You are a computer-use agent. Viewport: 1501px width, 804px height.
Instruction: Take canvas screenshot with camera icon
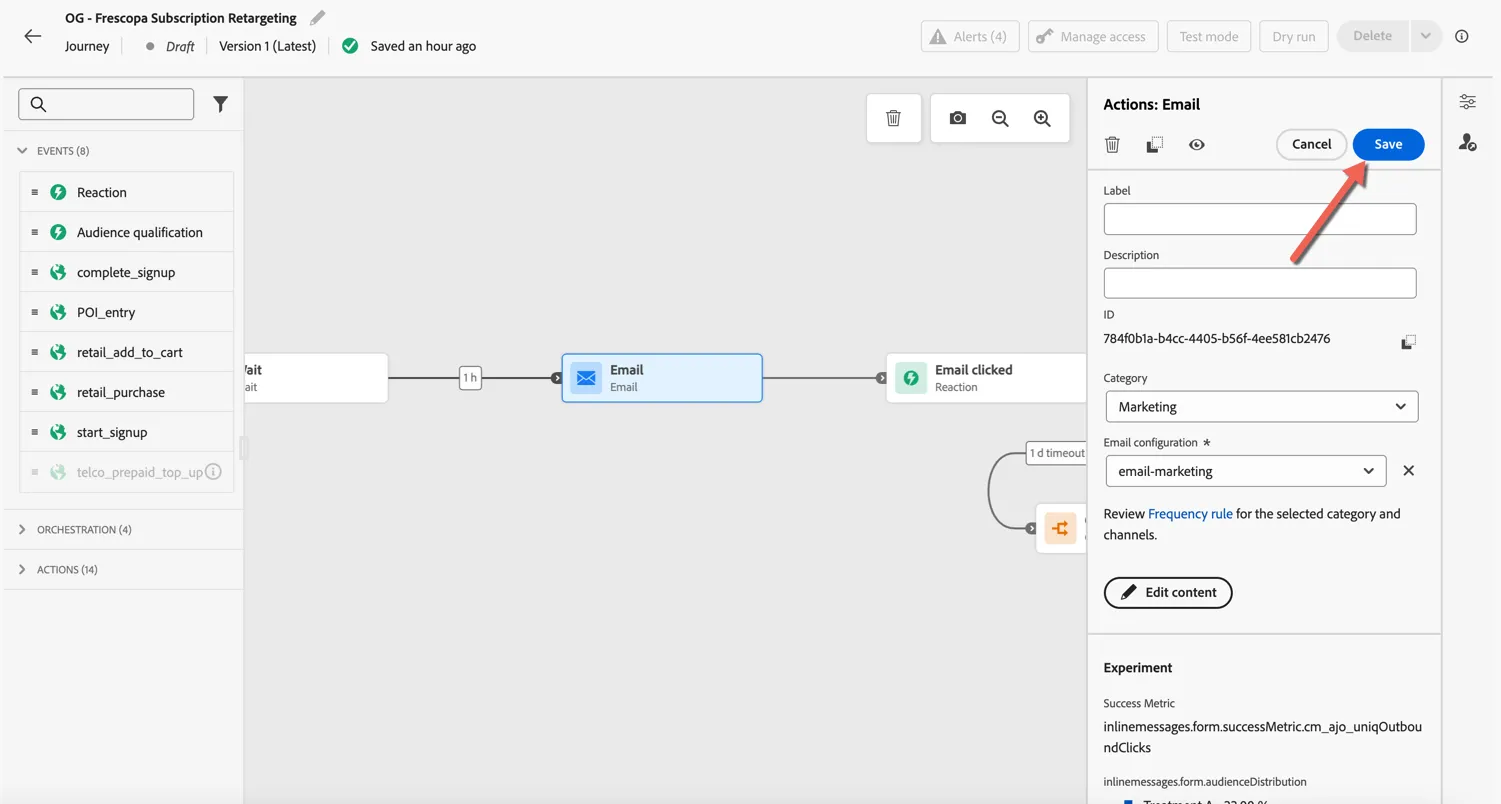coord(958,118)
